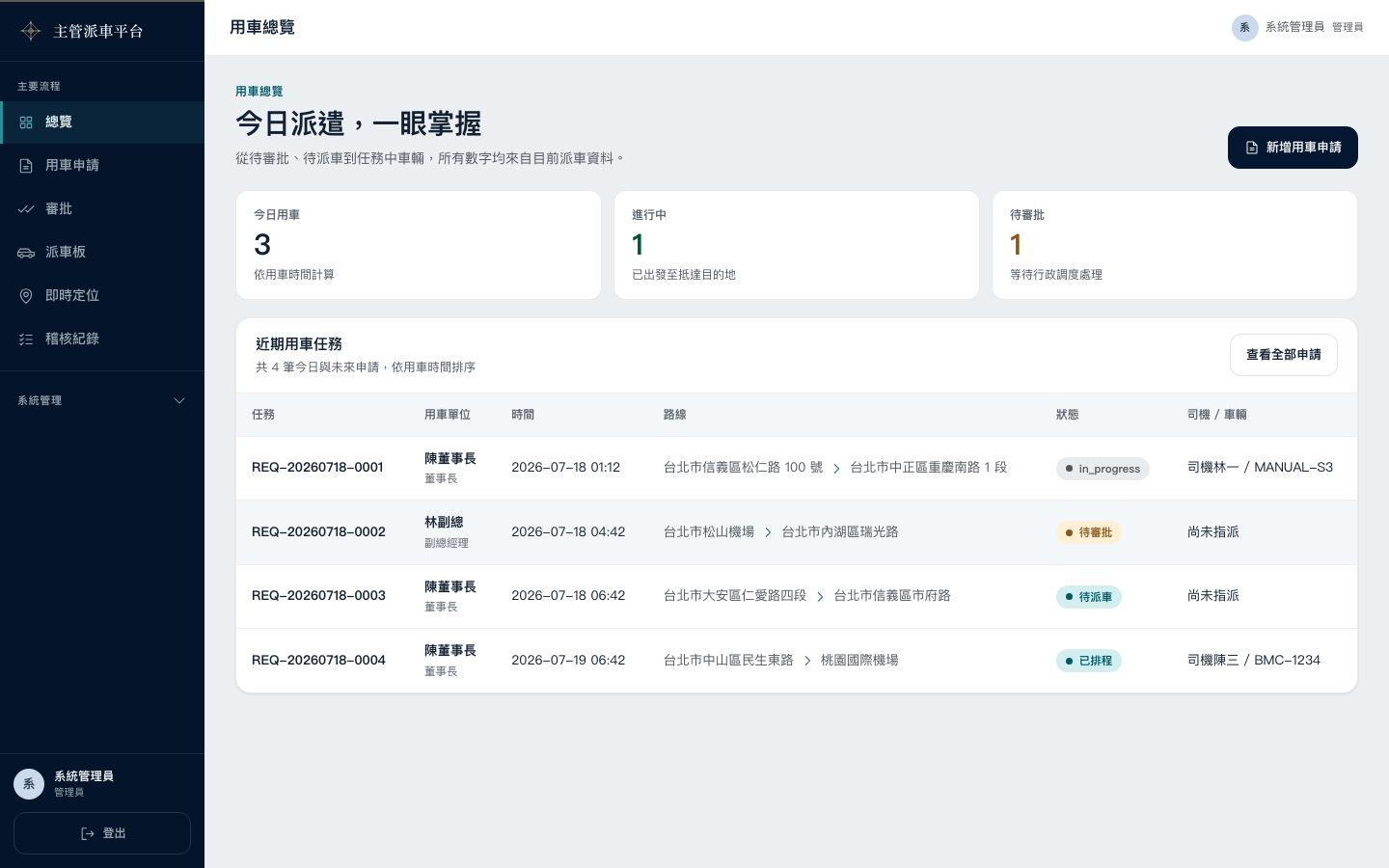
Task: Click the 登出 logout button
Action: pos(102,833)
